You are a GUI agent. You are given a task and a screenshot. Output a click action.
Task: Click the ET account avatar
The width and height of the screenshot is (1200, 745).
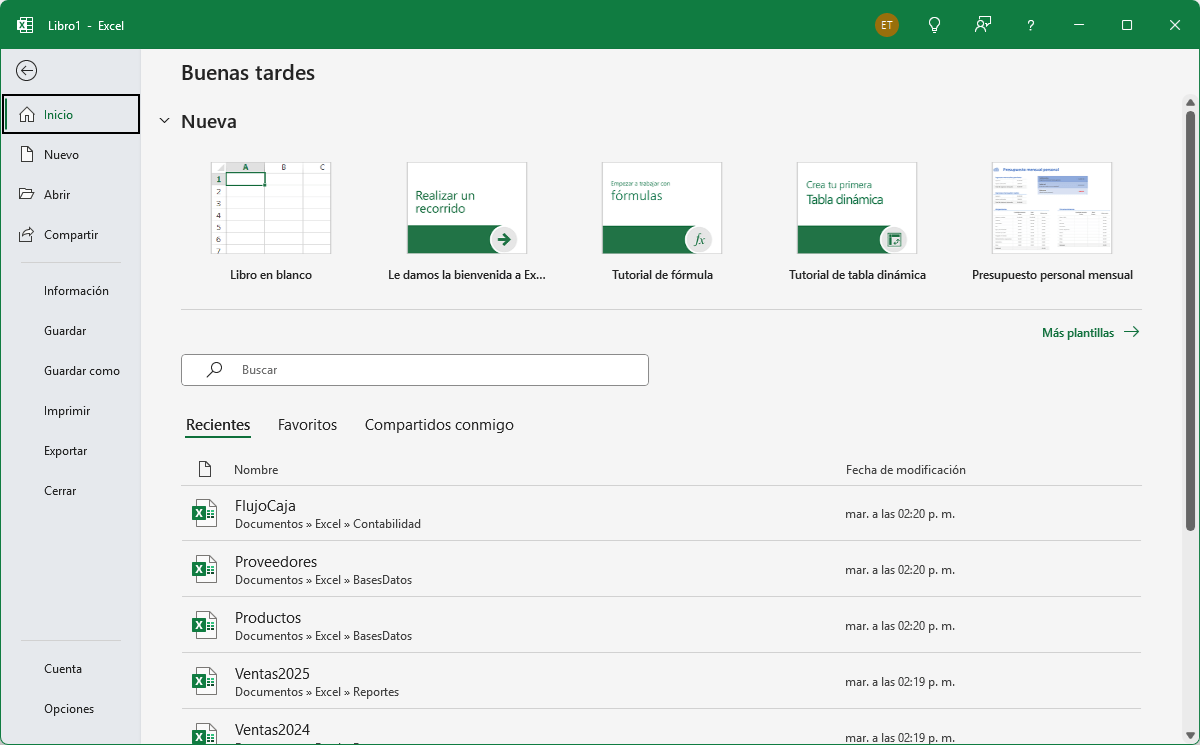tap(887, 25)
